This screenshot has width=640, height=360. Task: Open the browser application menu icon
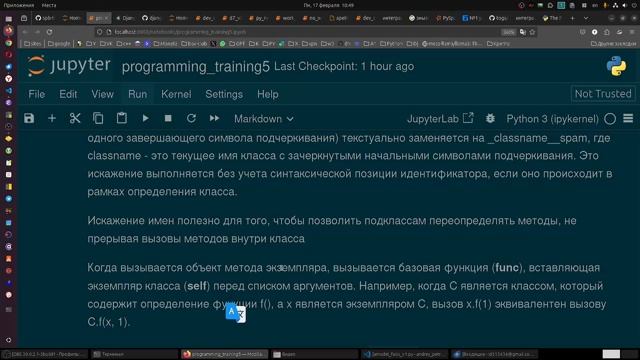pyautogui.click(x=631, y=32)
